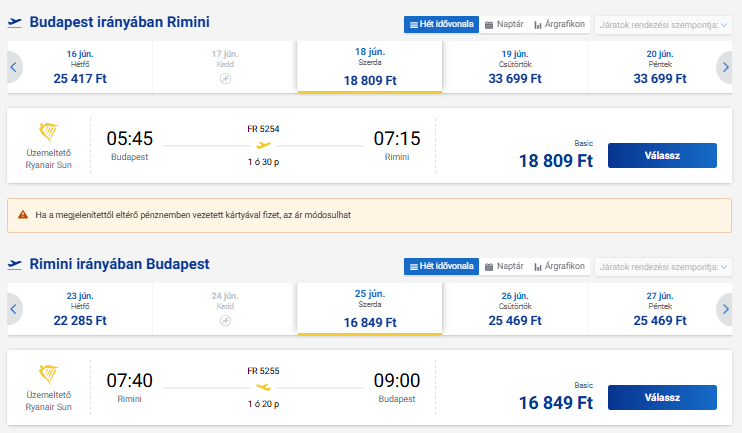Select 16 jún. outbound date for 25 417 Ft
Image resolution: width=742 pixels, height=433 pixels.
[x=80, y=67]
